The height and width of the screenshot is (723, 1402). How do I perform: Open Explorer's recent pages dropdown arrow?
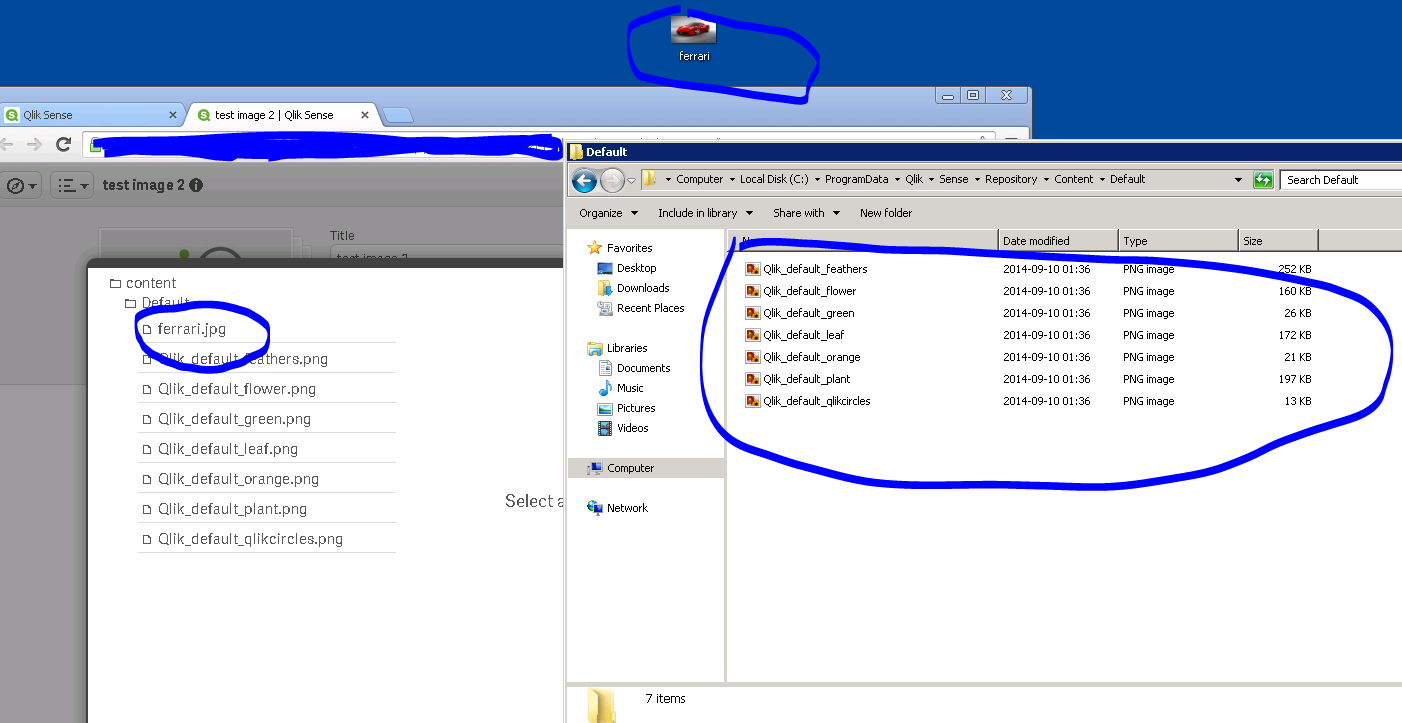tap(631, 181)
